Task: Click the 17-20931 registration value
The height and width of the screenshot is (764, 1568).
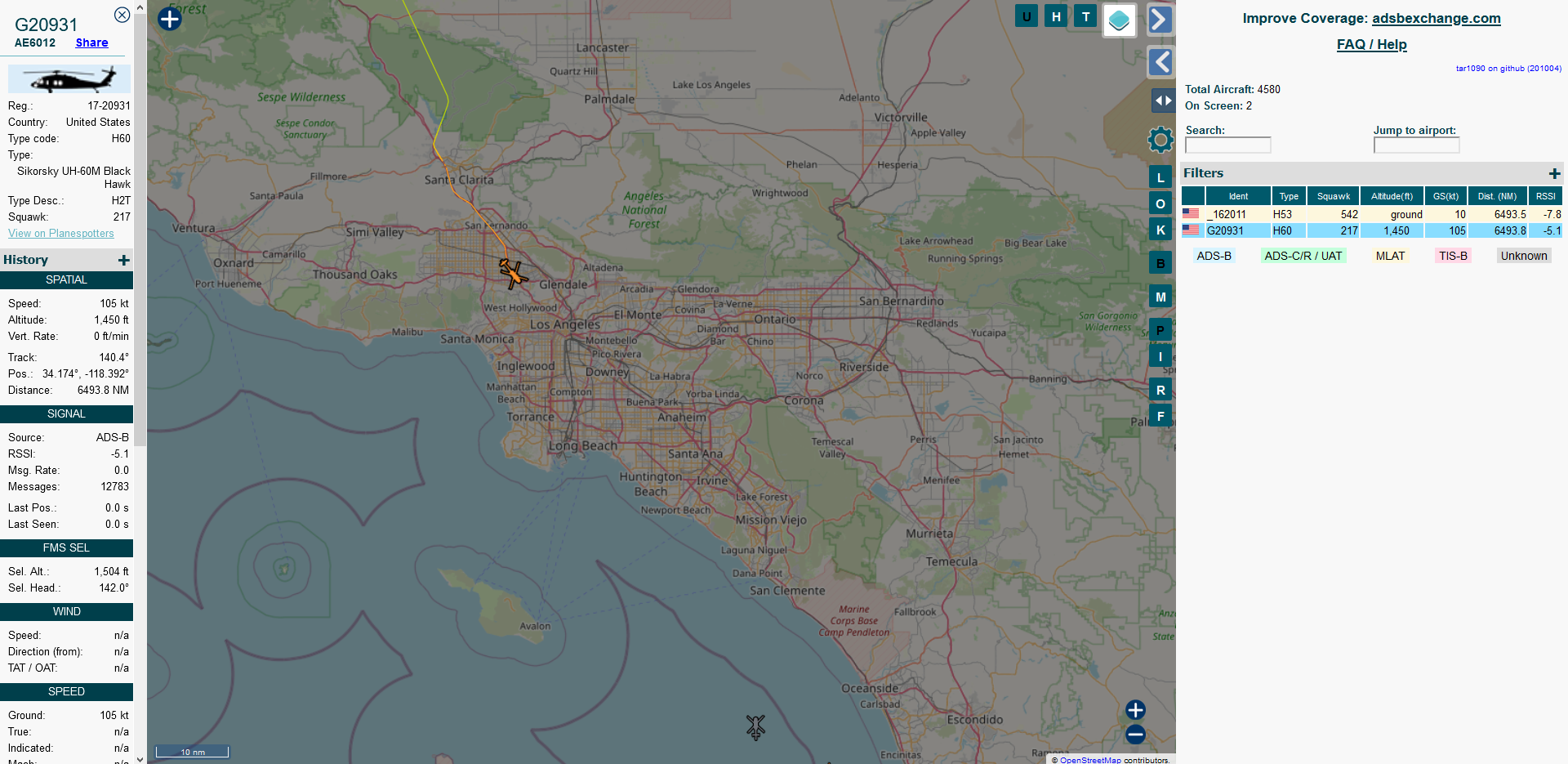Action: (109, 105)
